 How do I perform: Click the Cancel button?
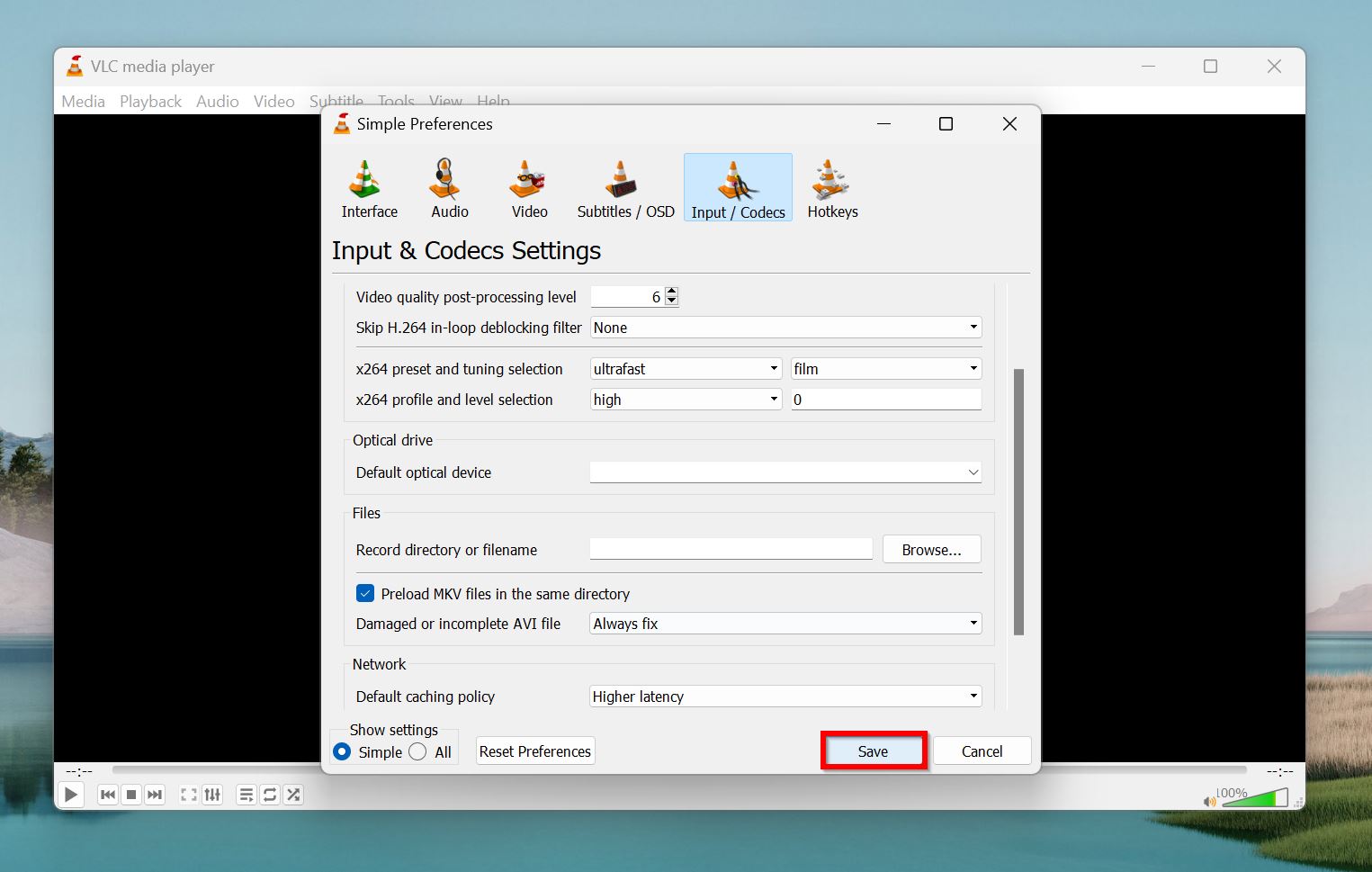[x=982, y=751]
